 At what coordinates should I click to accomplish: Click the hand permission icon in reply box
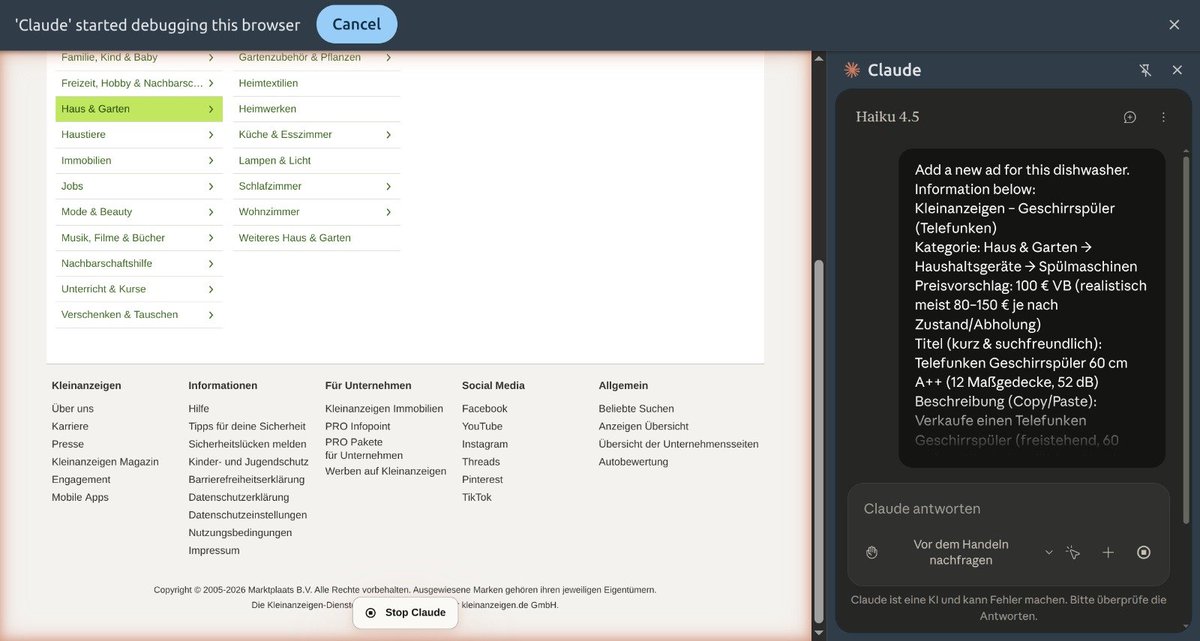click(x=872, y=552)
